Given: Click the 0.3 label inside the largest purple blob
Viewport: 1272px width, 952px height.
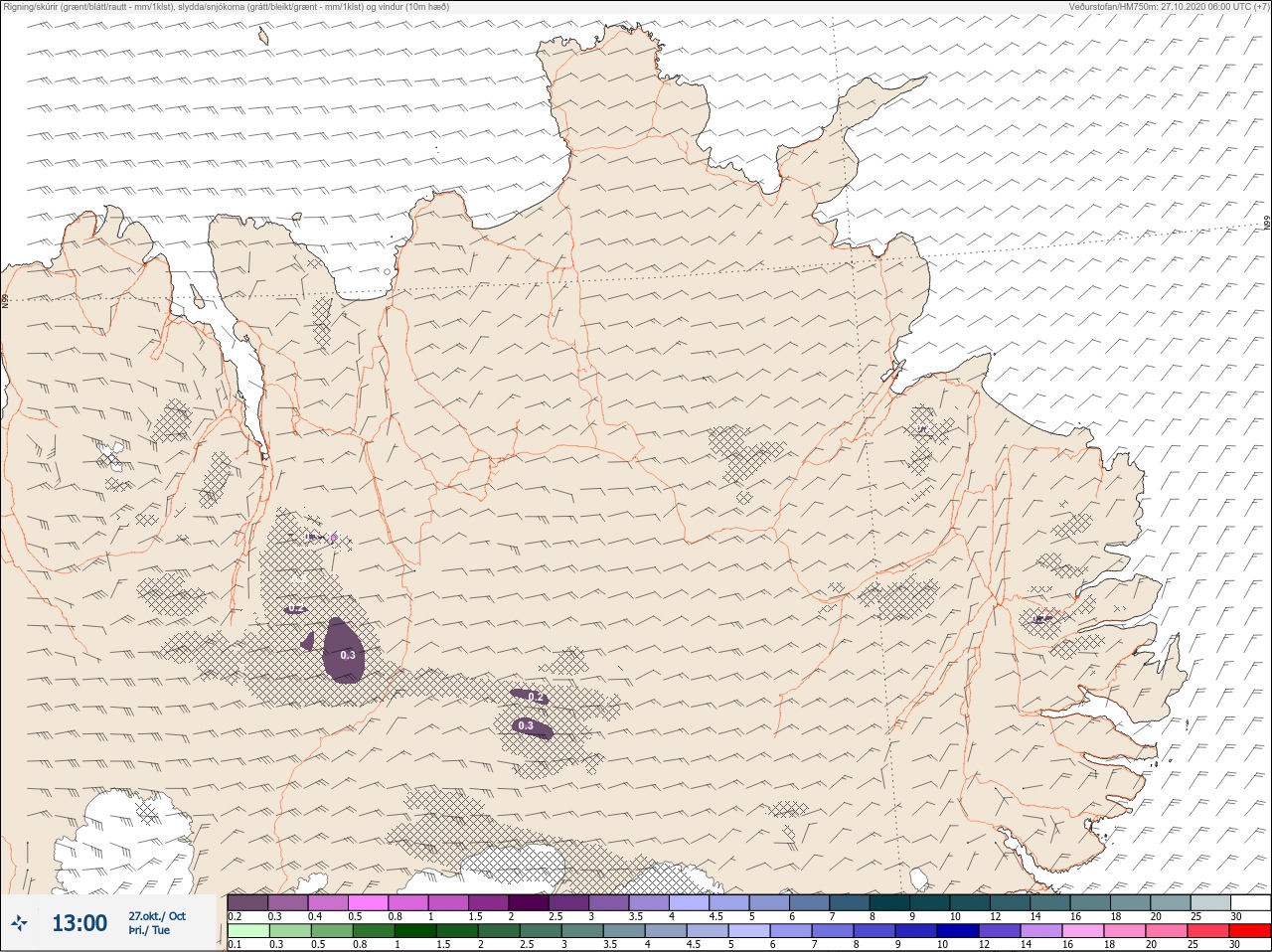Looking at the screenshot, I should 347,655.
